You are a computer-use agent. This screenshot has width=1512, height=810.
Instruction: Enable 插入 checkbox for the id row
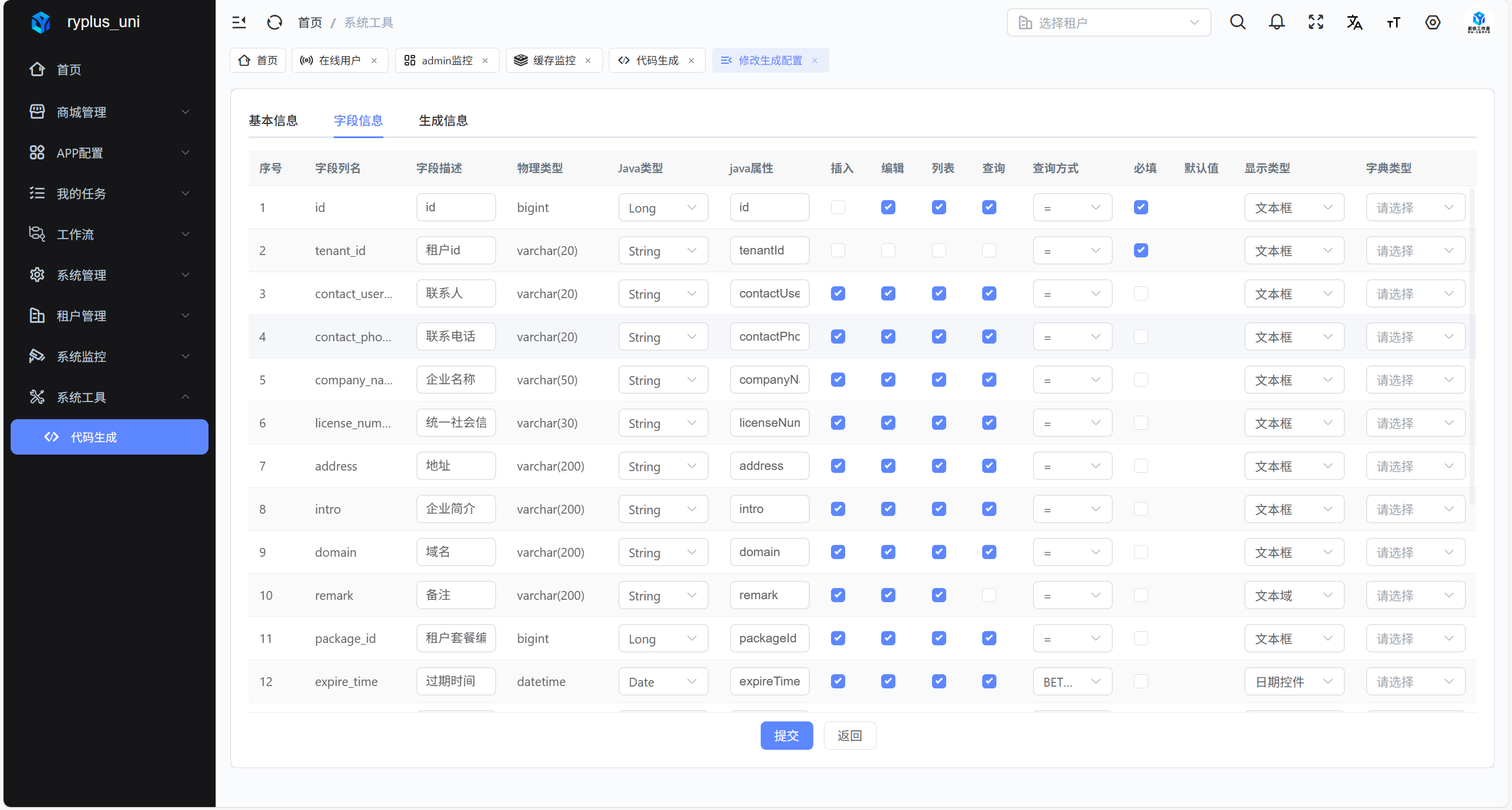pos(838,207)
